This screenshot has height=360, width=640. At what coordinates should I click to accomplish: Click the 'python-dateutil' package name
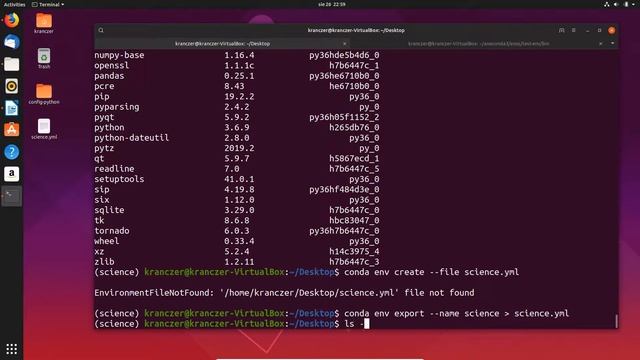[131, 138]
